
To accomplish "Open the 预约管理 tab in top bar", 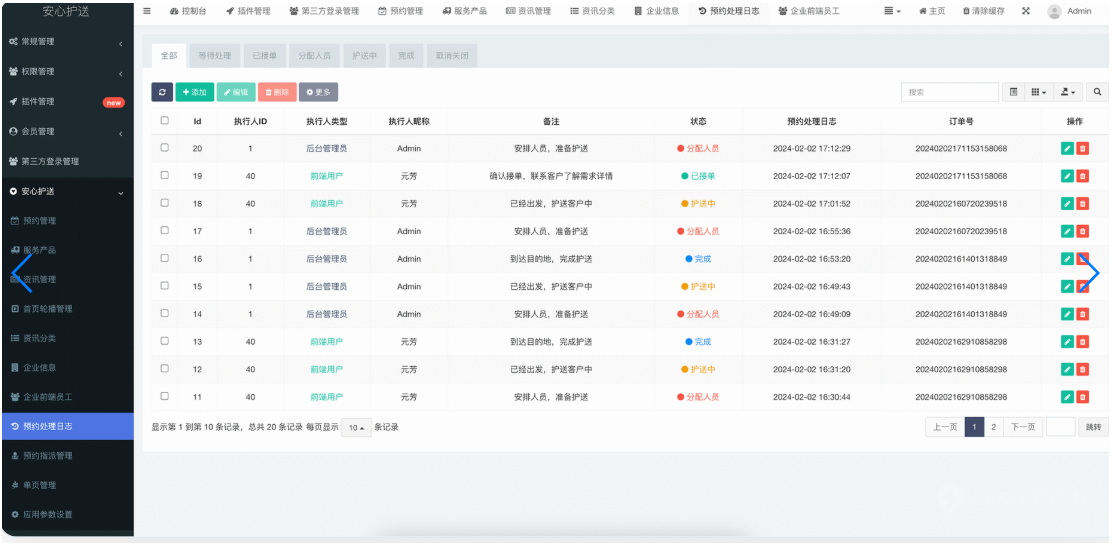I will click(x=400, y=11).
